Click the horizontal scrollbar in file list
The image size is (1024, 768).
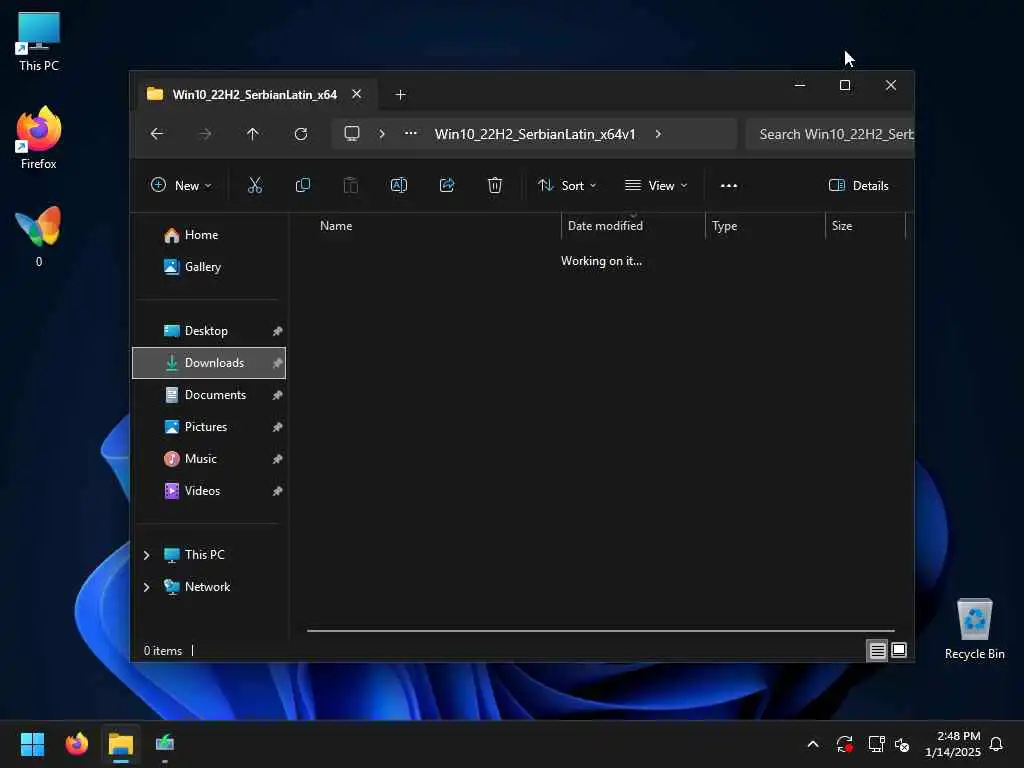coord(601,631)
